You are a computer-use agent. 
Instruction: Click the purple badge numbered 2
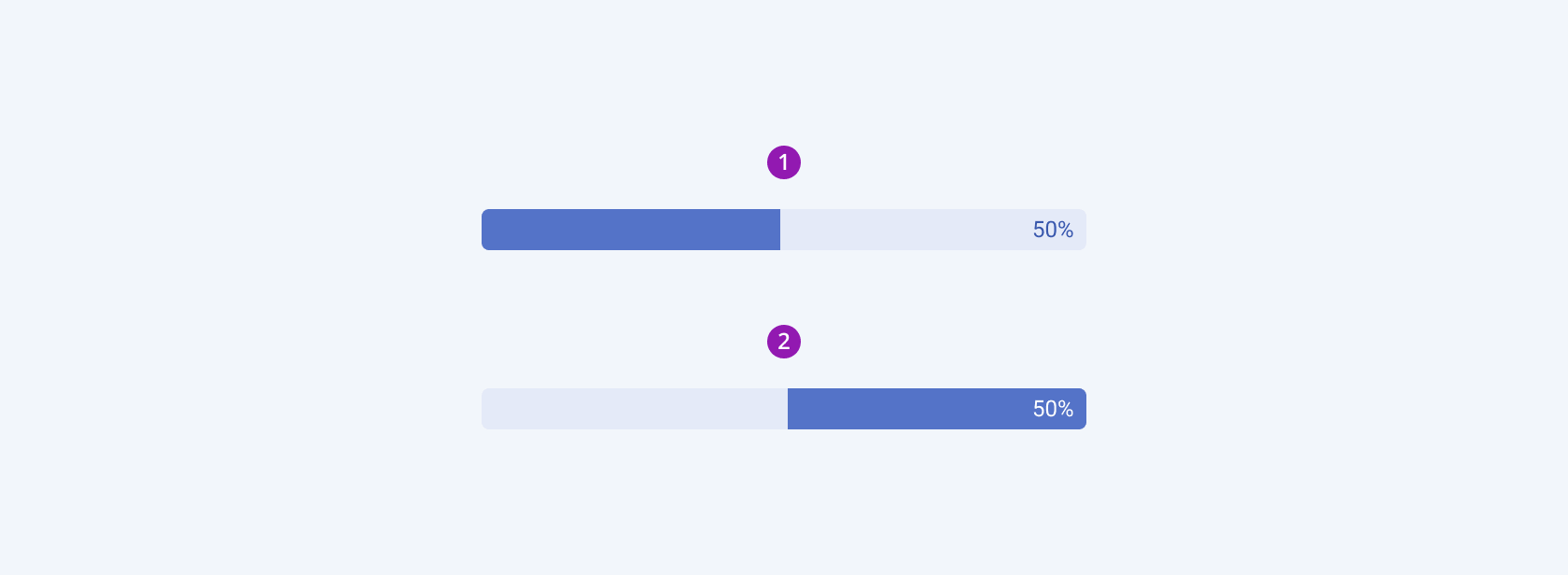(x=784, y=342)
